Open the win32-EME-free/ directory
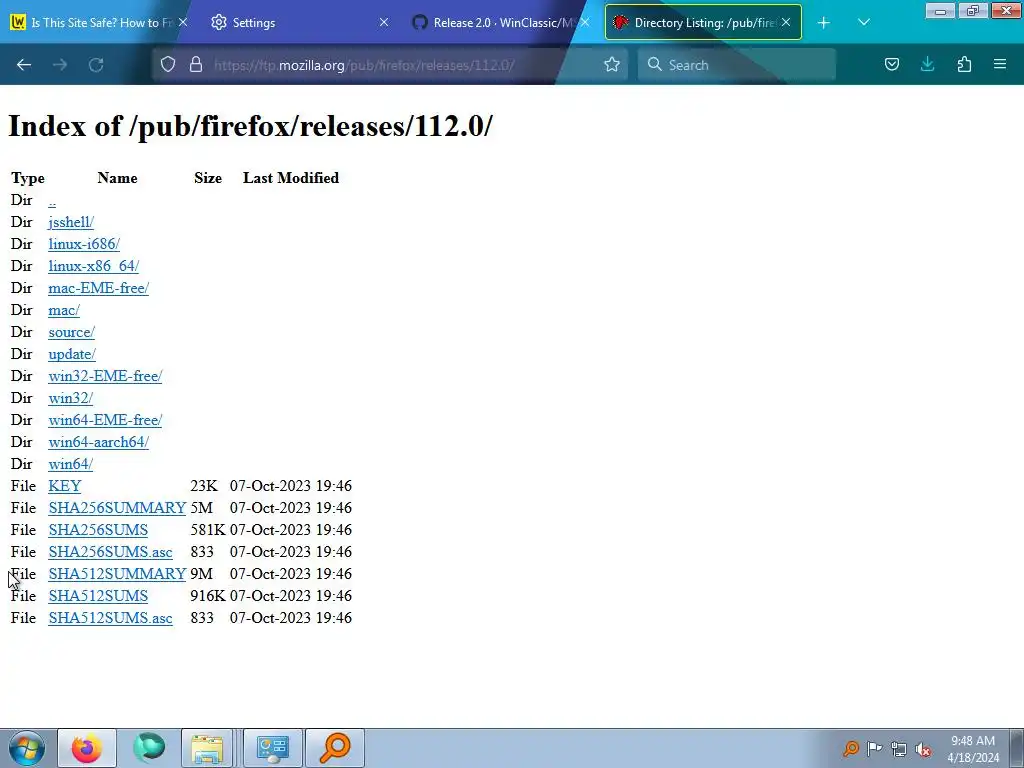The height and width of the screenshot is (768, 1024). [x=105, y=376]
